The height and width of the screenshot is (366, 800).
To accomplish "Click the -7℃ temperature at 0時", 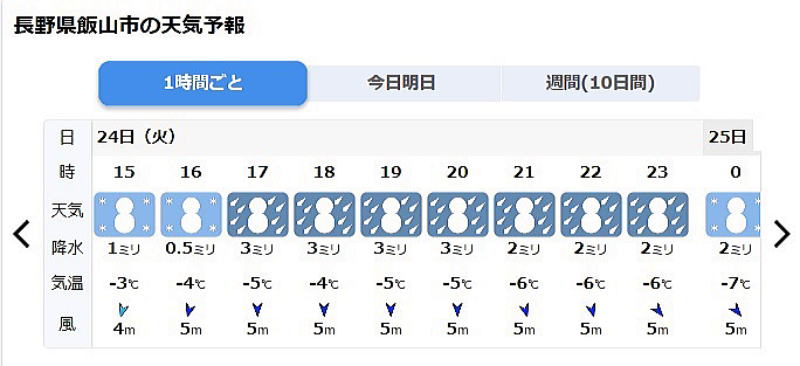I will click(735, 283).
